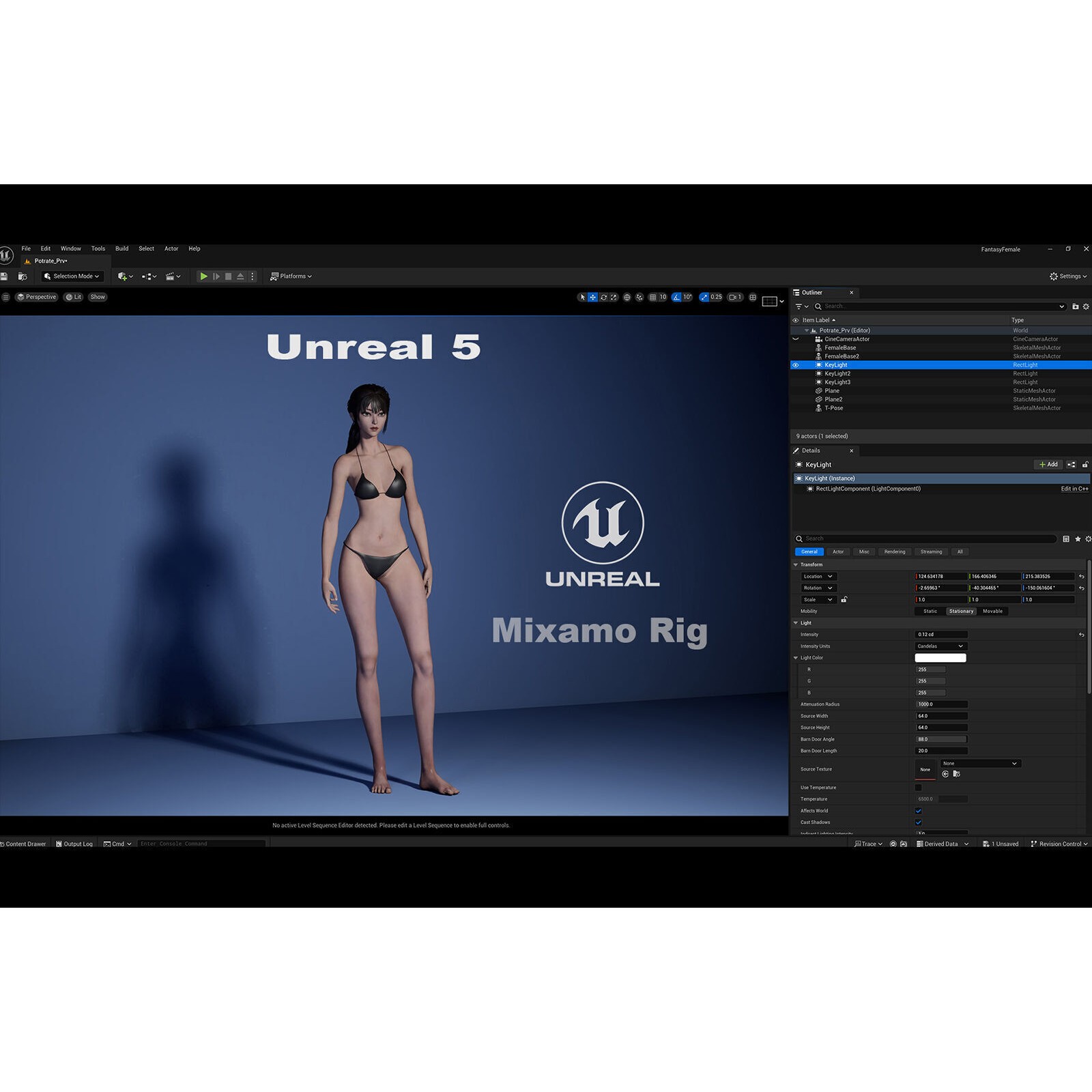Screen dimensions: 1092x1092
Task: Open the Cinematics toolbar menu
Action: tap(170, 276)
